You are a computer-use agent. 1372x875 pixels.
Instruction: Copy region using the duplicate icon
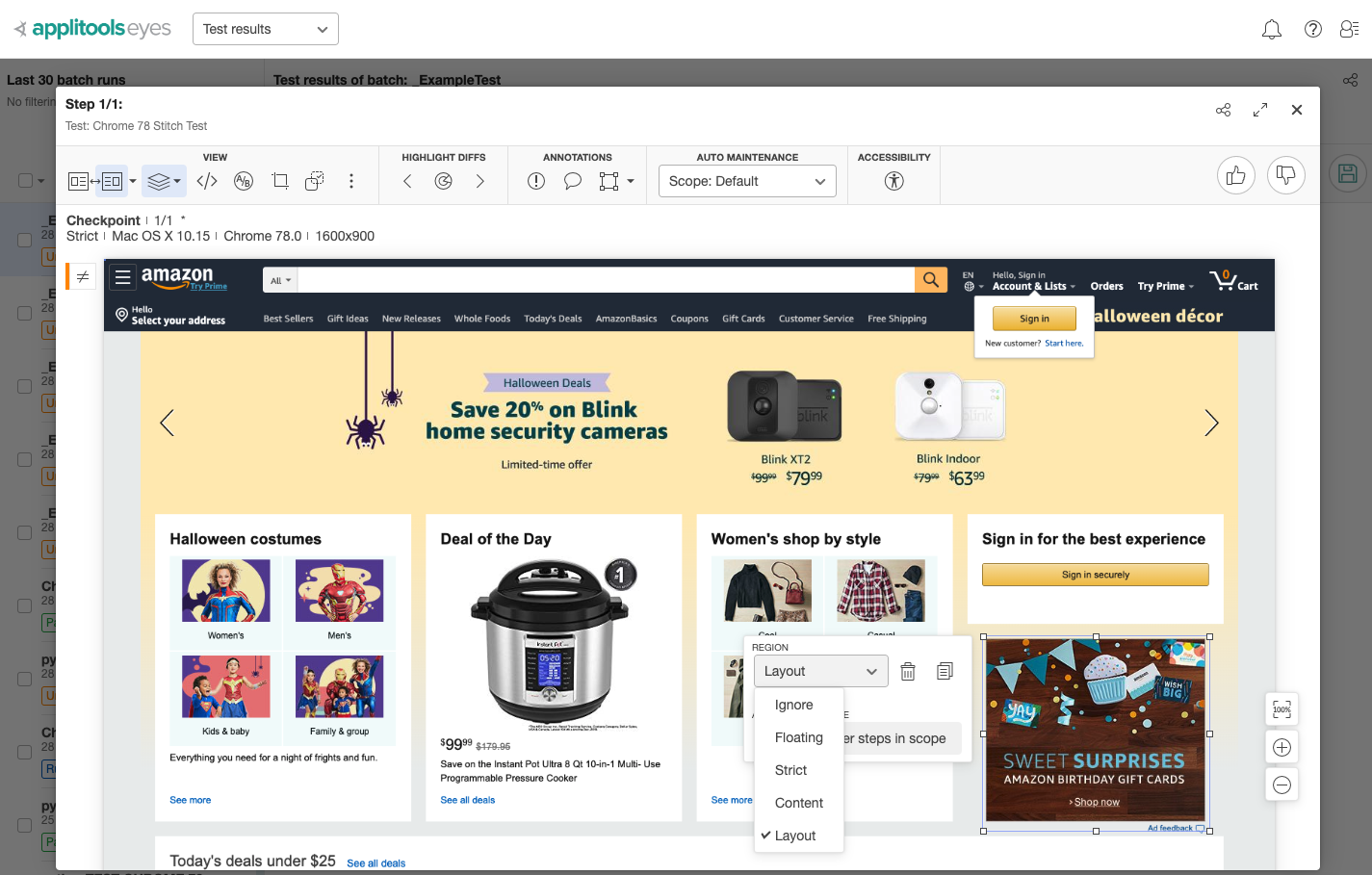945,671
